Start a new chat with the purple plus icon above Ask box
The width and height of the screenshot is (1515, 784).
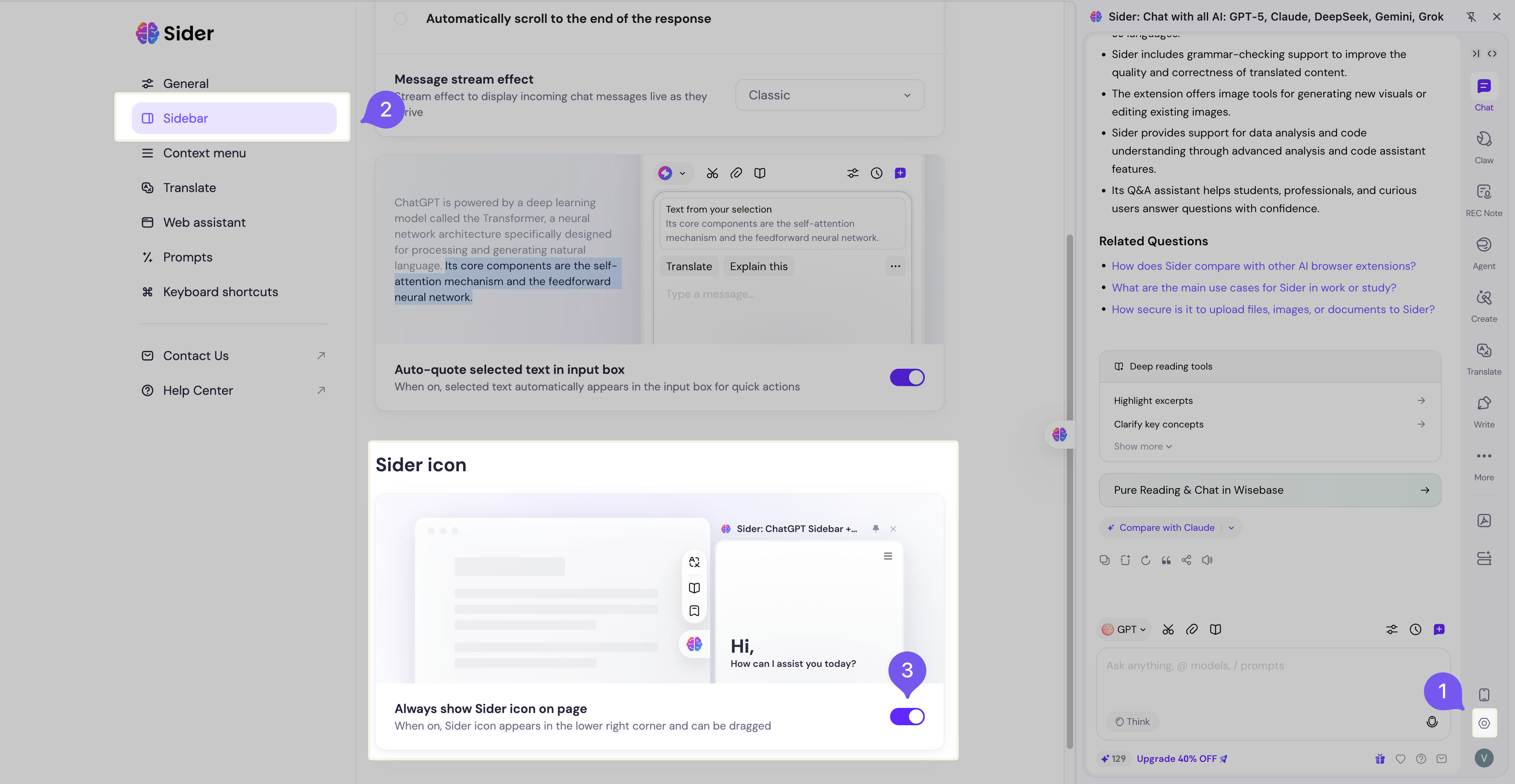click(x=1438, y=629)
